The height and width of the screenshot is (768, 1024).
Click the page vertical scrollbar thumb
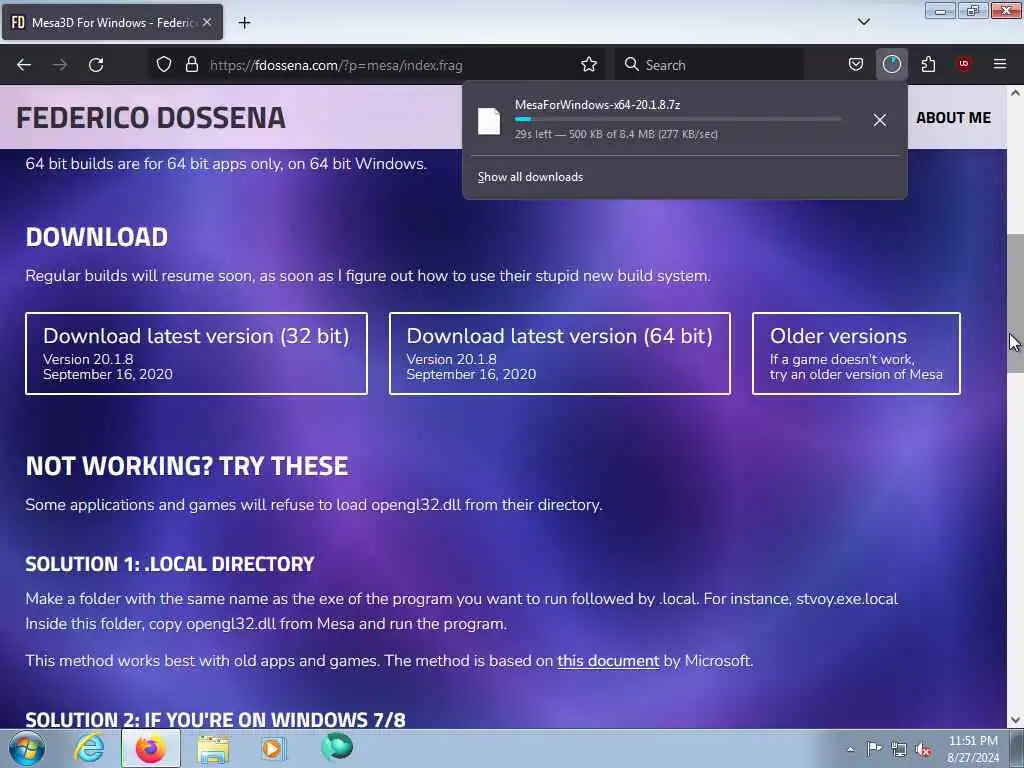tap(1015, 304)
